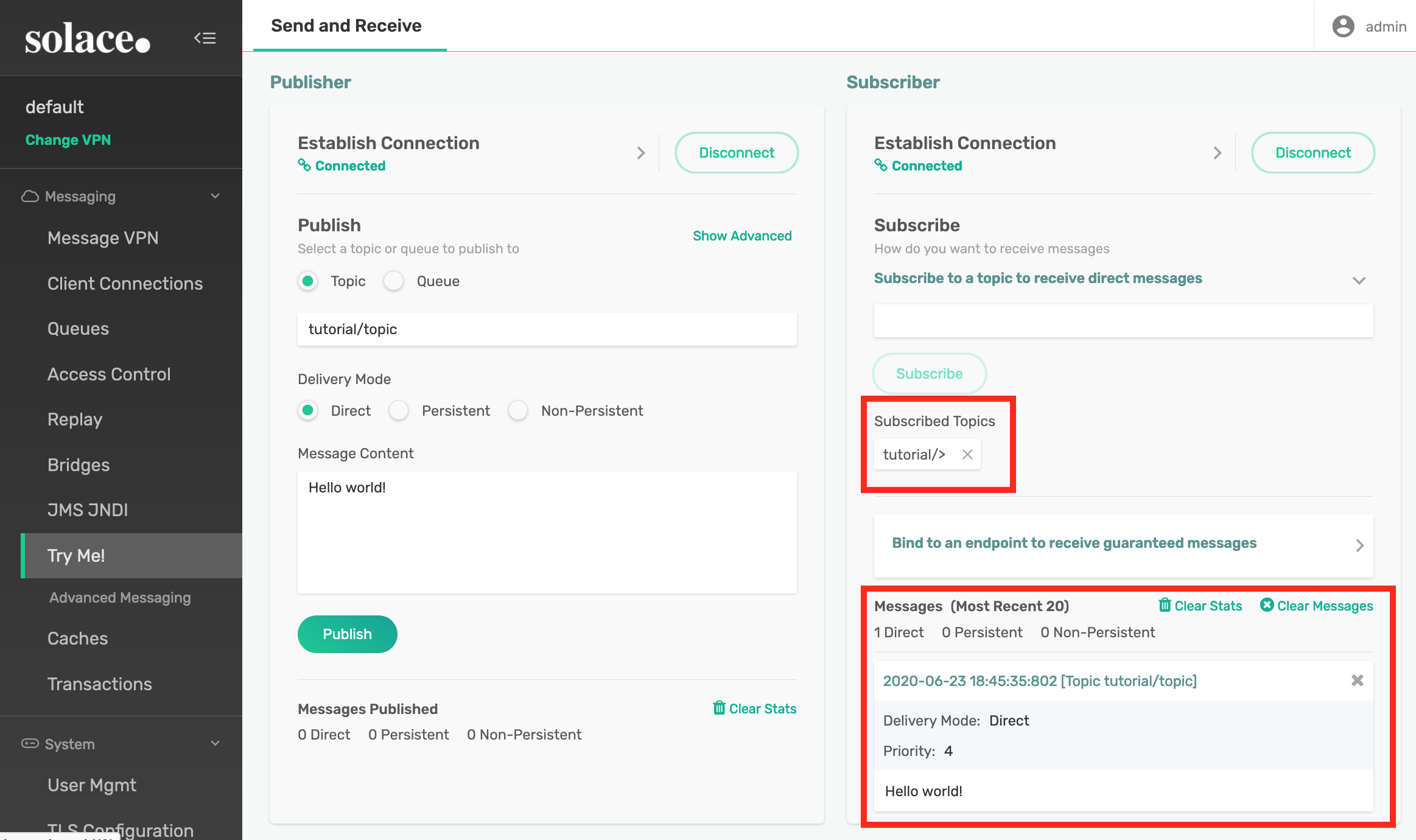Screen dimensions: 1416x840
Task: Collapse the sidebar with the menu icon
Action: pyautogui.click(x=205, y=38)
